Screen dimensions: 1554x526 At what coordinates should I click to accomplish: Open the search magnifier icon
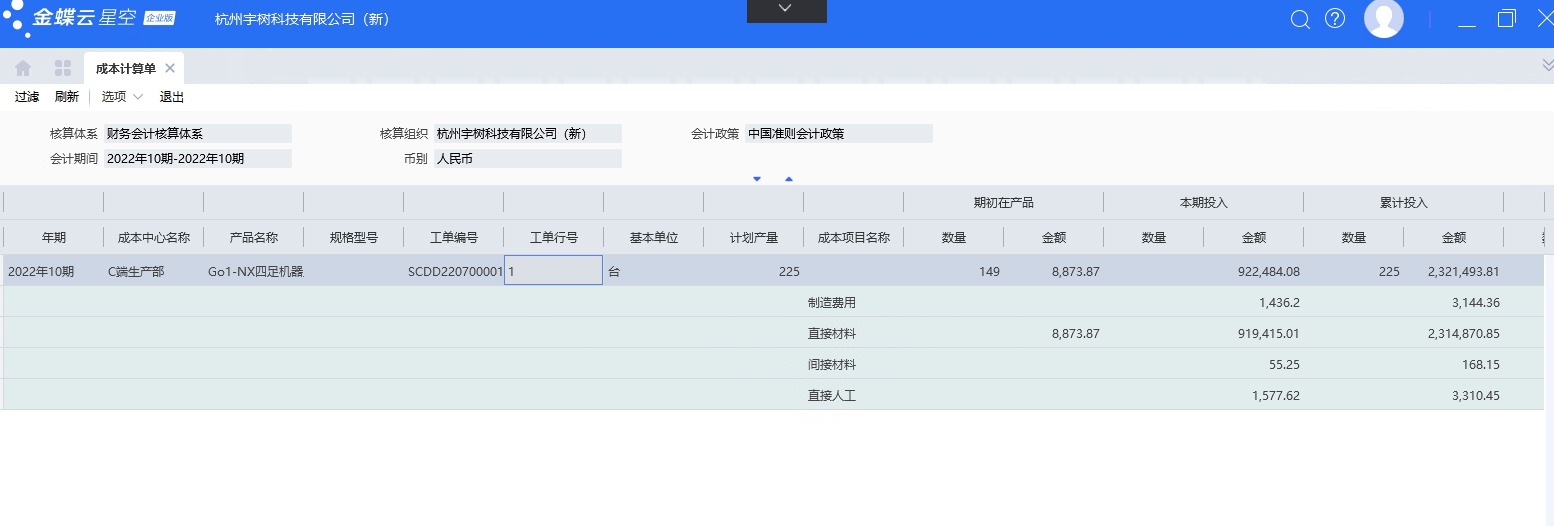(1300, 19)
